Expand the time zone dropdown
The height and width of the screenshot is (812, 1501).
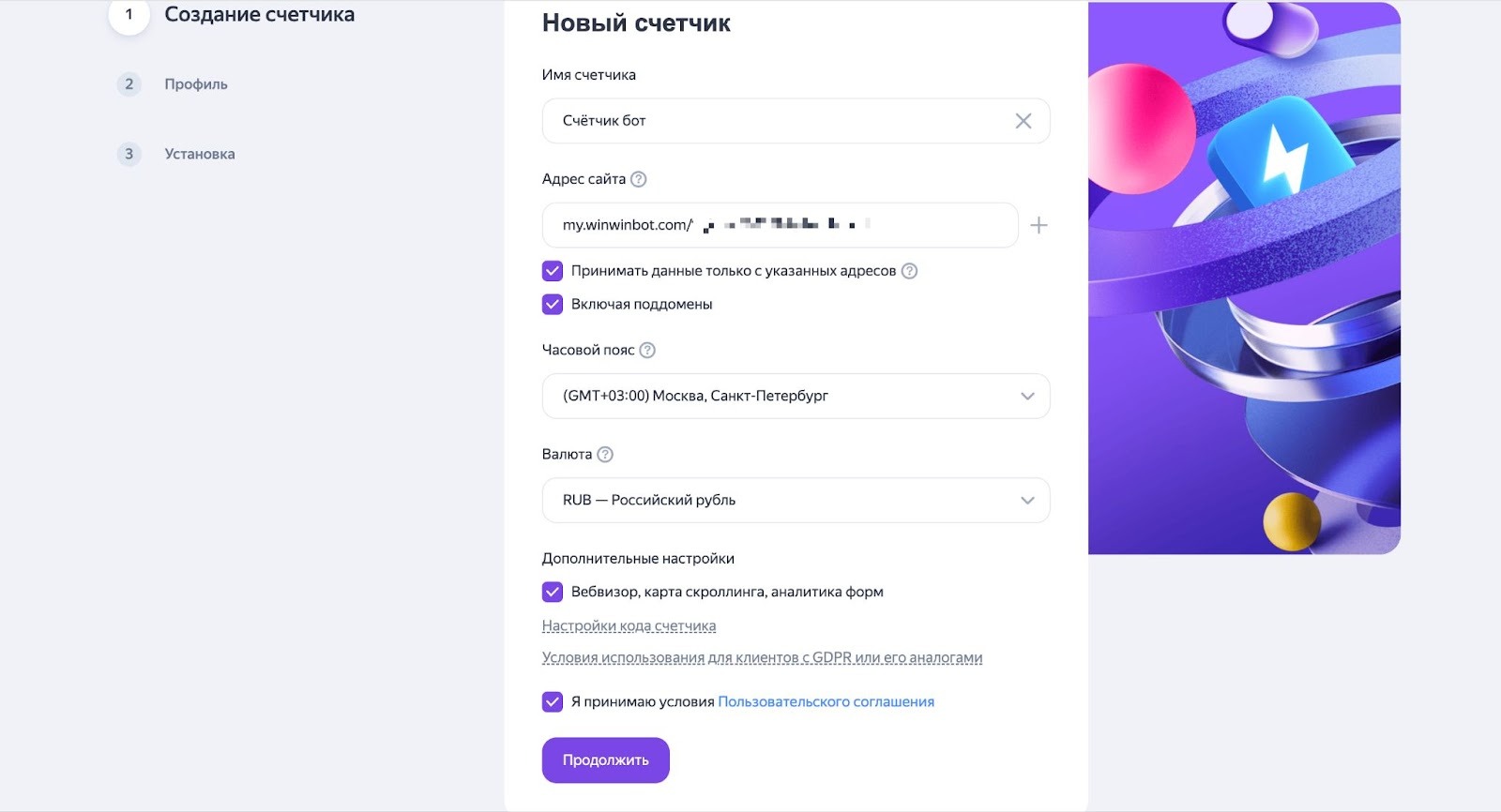point(796,396)
